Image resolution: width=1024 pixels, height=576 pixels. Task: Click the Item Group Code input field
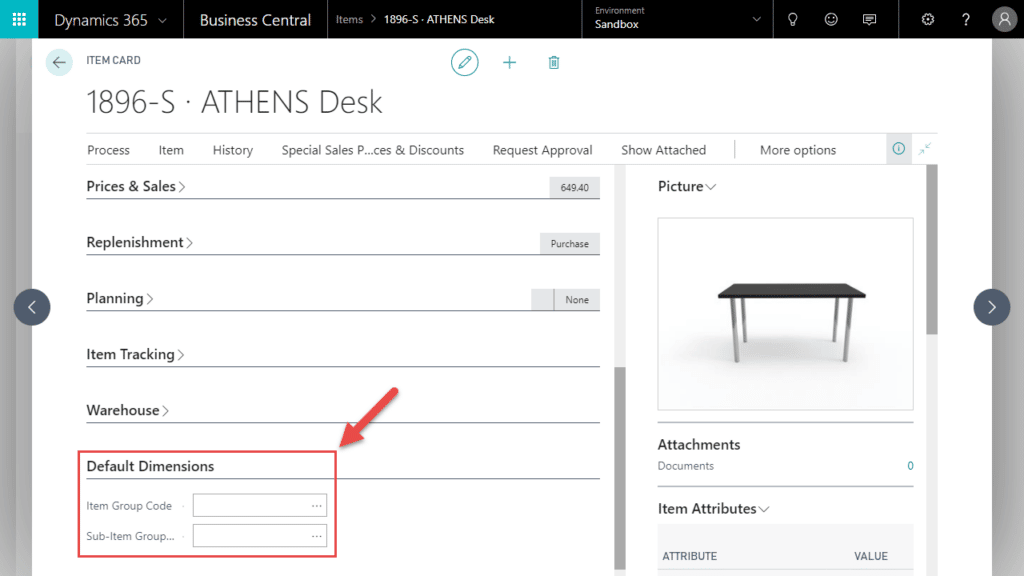click(x=252, y=505)
